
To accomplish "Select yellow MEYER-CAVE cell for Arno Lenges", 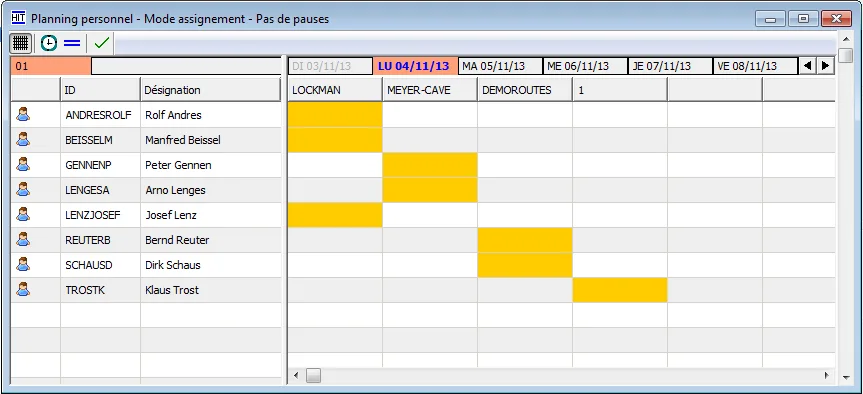I will tap(430, 190).
